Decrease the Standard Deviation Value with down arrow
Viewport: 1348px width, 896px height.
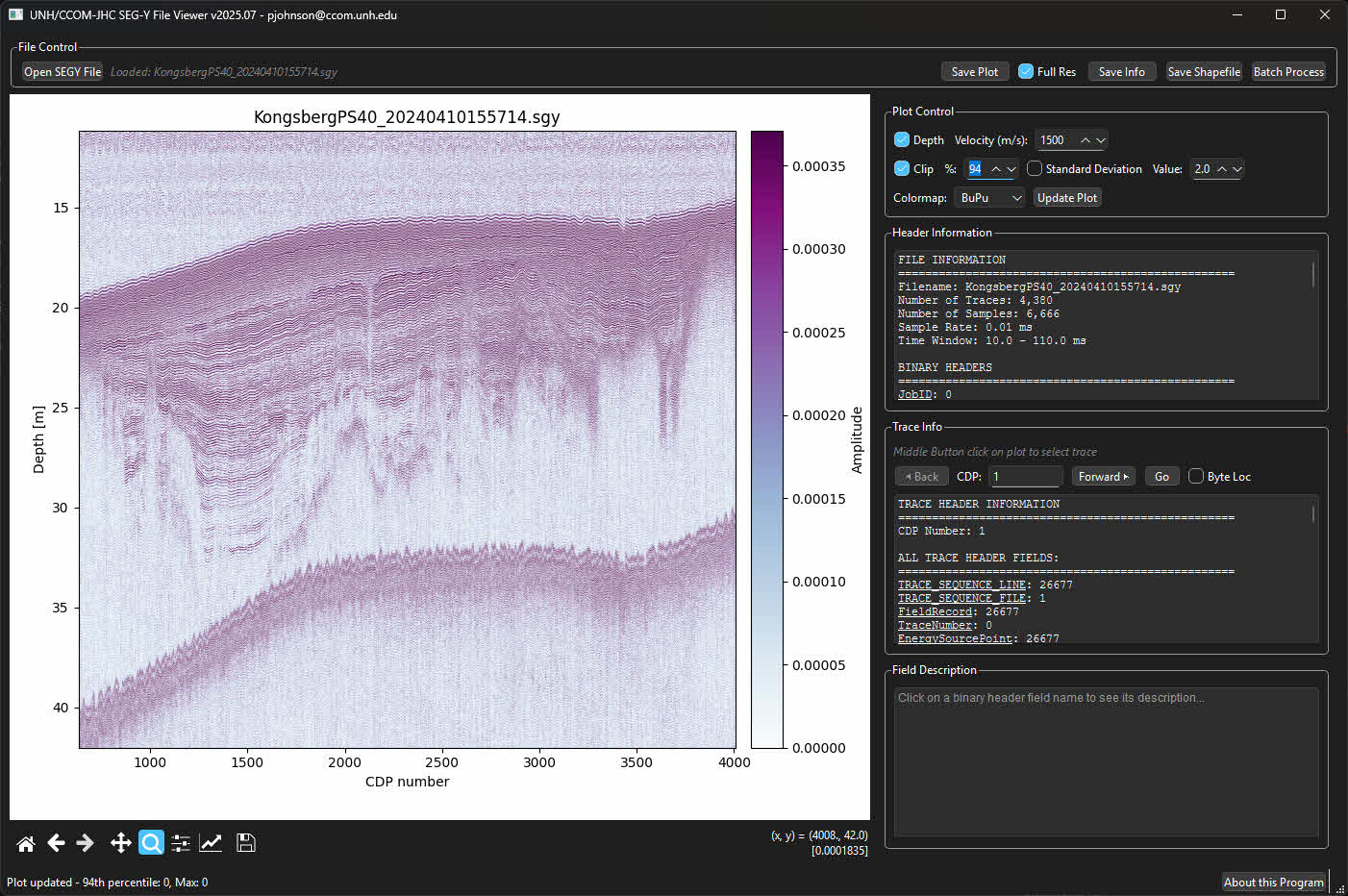1237,169
